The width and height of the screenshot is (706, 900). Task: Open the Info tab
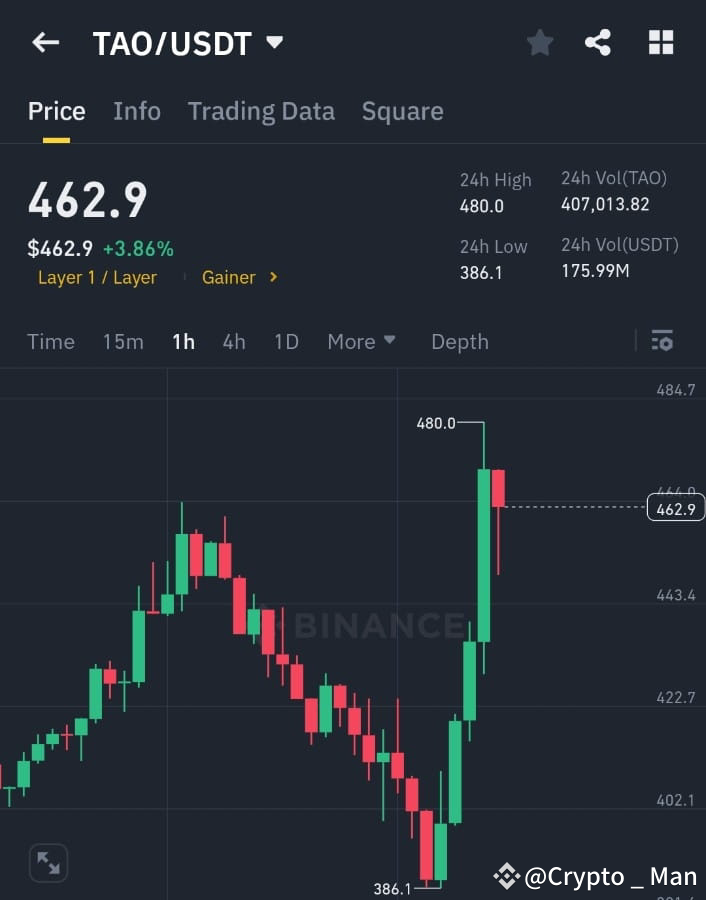point(137,111)
